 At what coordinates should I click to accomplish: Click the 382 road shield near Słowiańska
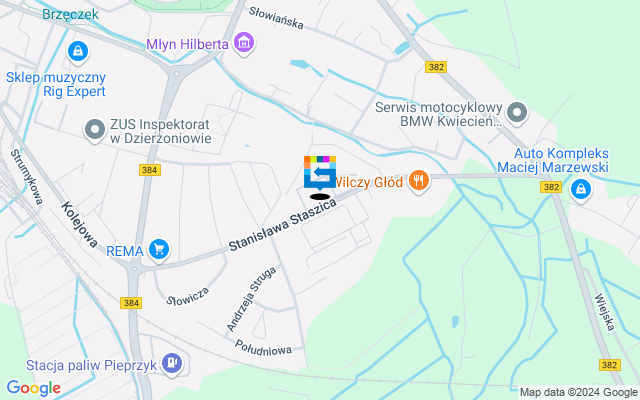click(436, 67)
